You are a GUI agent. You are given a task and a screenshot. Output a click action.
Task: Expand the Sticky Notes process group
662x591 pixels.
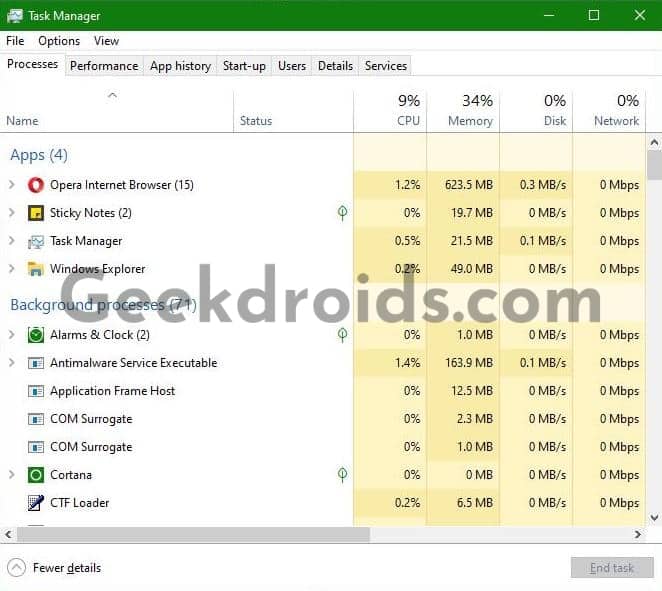(x=12, y=213)
